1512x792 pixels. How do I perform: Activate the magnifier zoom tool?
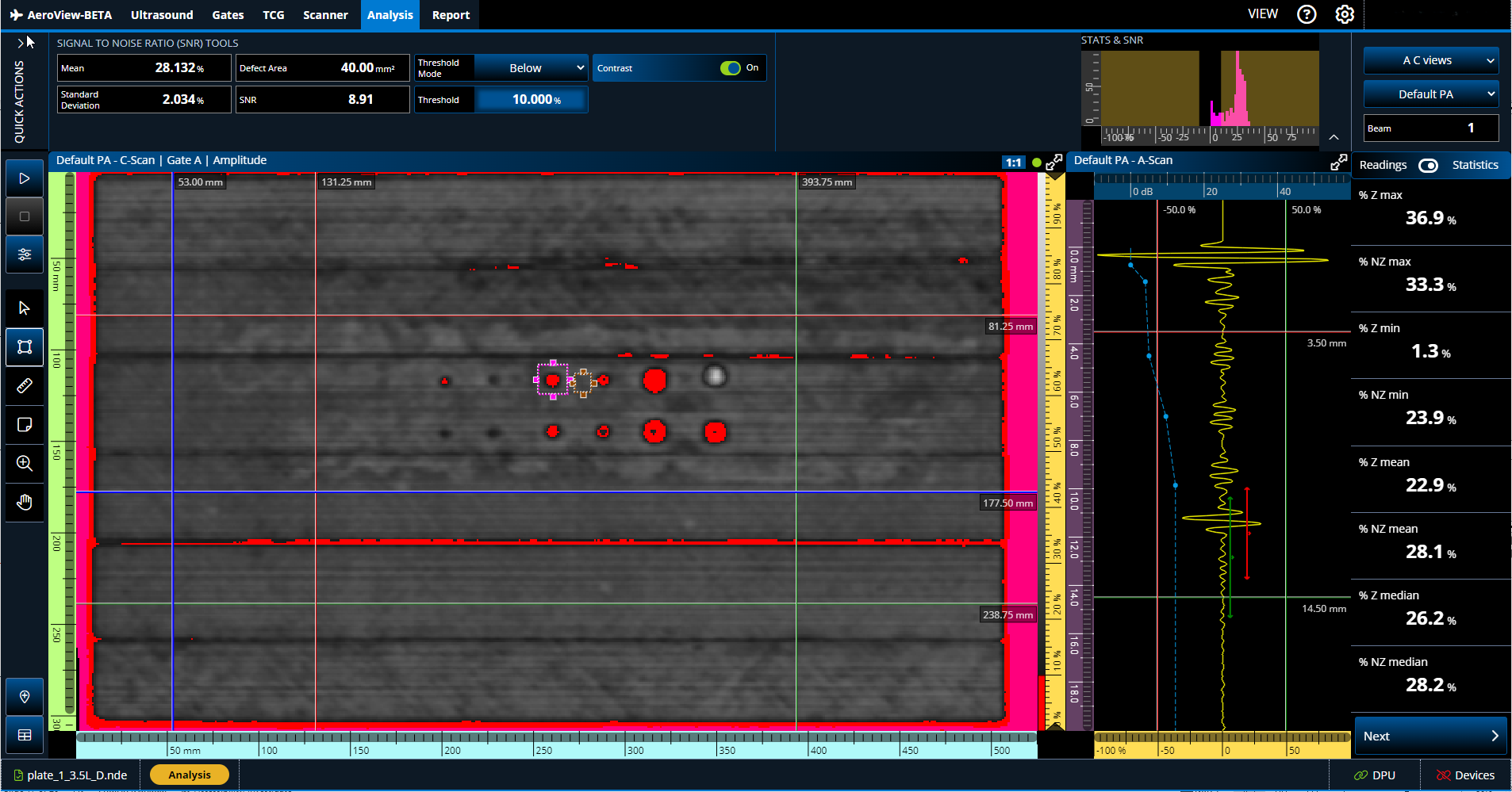pyautogui.click(x=25, y=463)
